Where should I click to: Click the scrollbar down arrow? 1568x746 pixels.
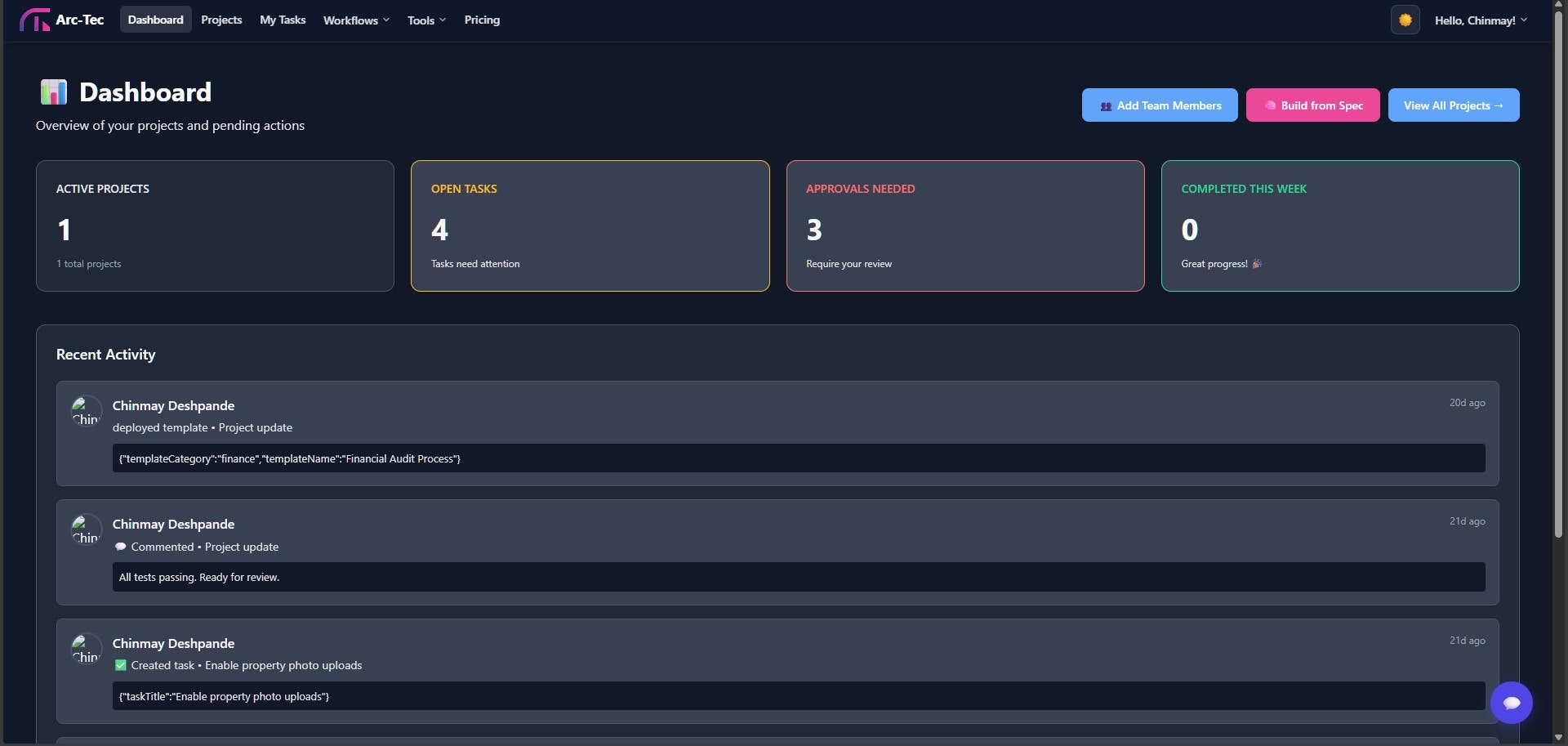(x=1558, y=738)
